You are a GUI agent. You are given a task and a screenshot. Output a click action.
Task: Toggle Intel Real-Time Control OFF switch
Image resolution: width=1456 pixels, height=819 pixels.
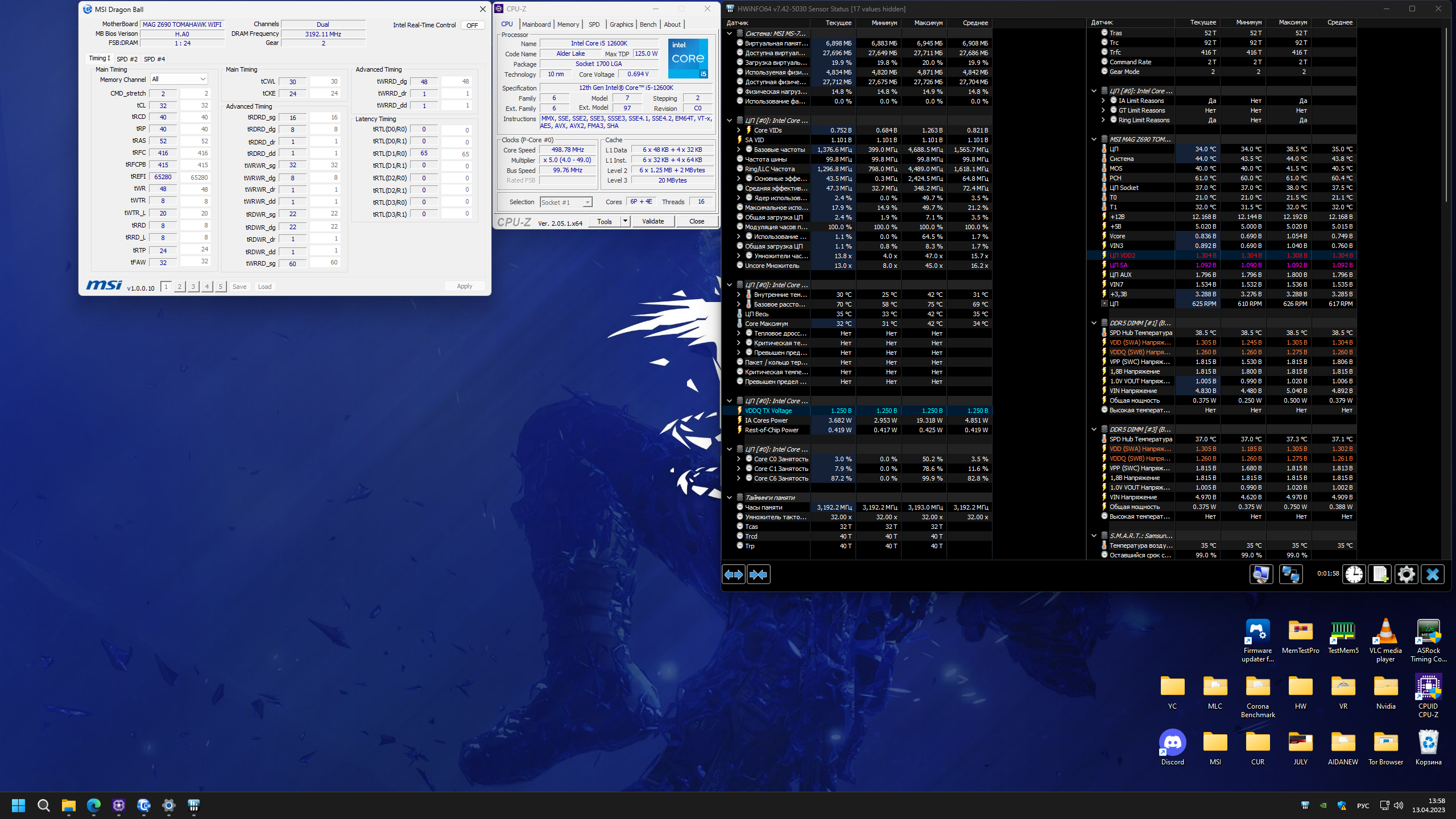[472, 25]
